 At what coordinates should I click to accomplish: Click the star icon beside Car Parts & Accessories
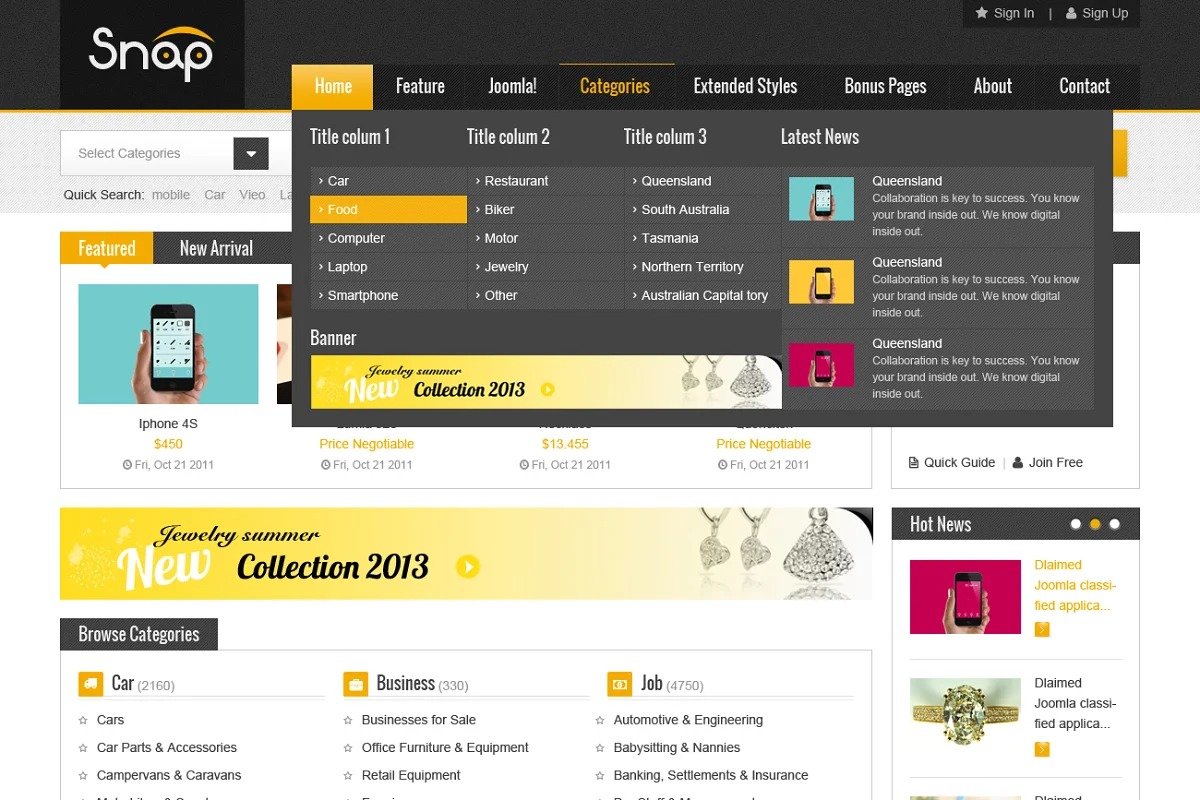(83, 748)
